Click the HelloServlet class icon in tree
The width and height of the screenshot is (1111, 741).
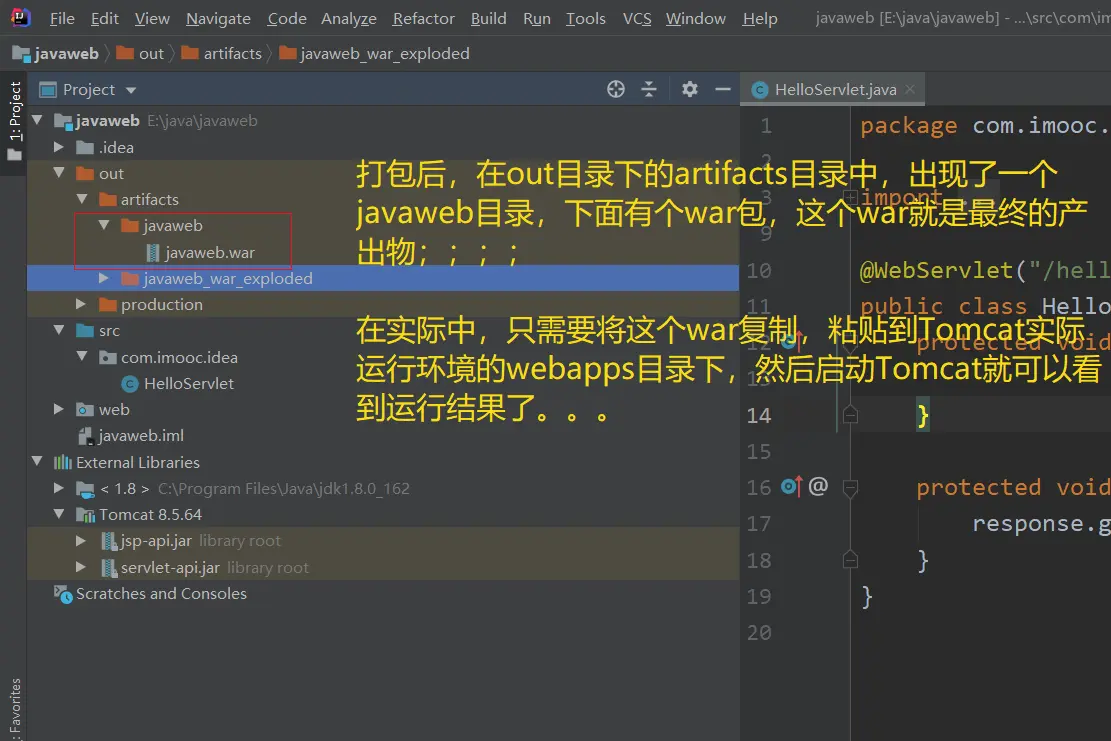tap(130, 384)
